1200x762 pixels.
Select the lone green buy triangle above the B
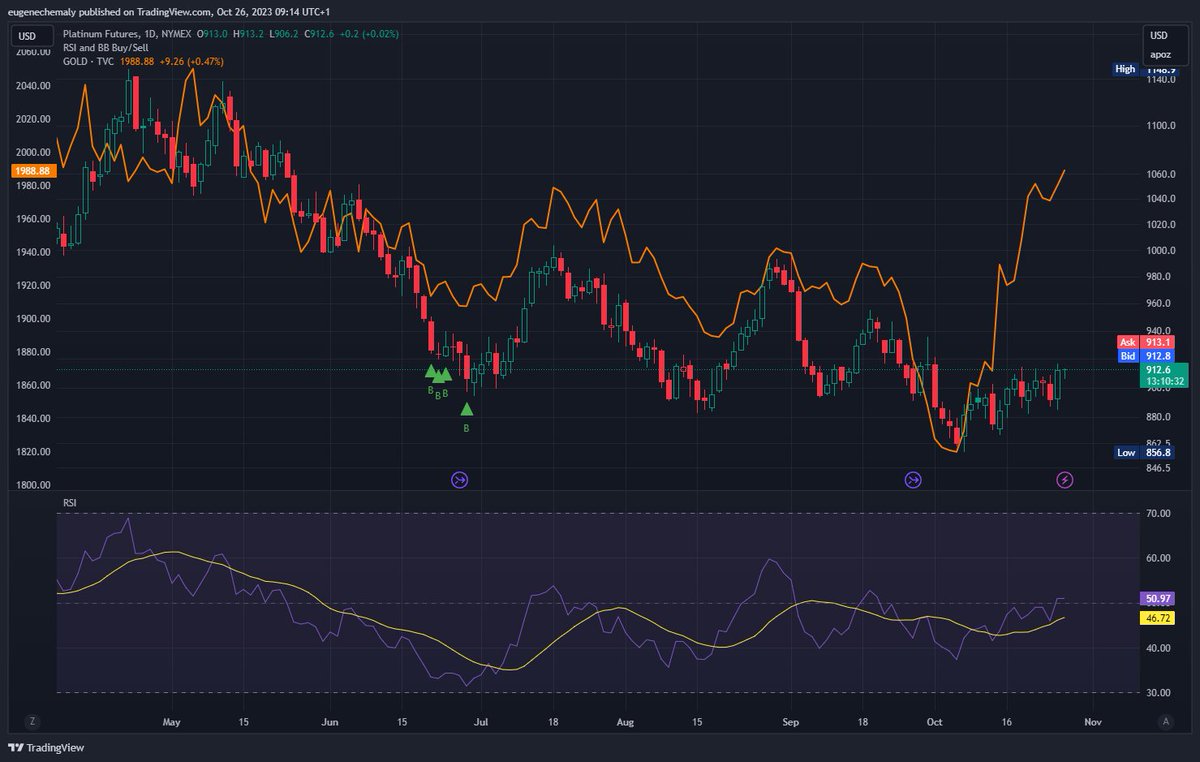click(x=467, y=408)
